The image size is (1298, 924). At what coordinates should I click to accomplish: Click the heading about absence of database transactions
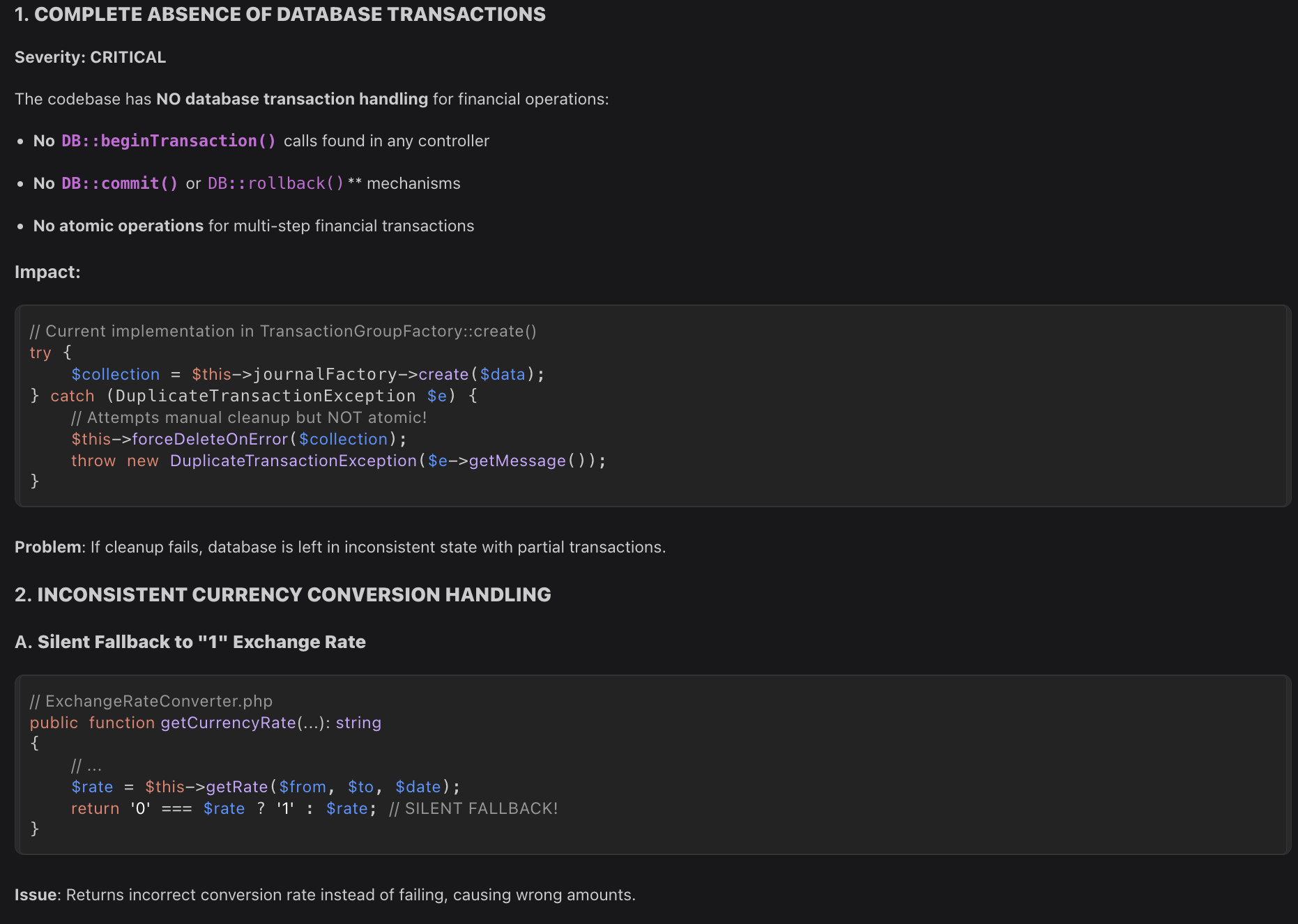click(280, 15)
